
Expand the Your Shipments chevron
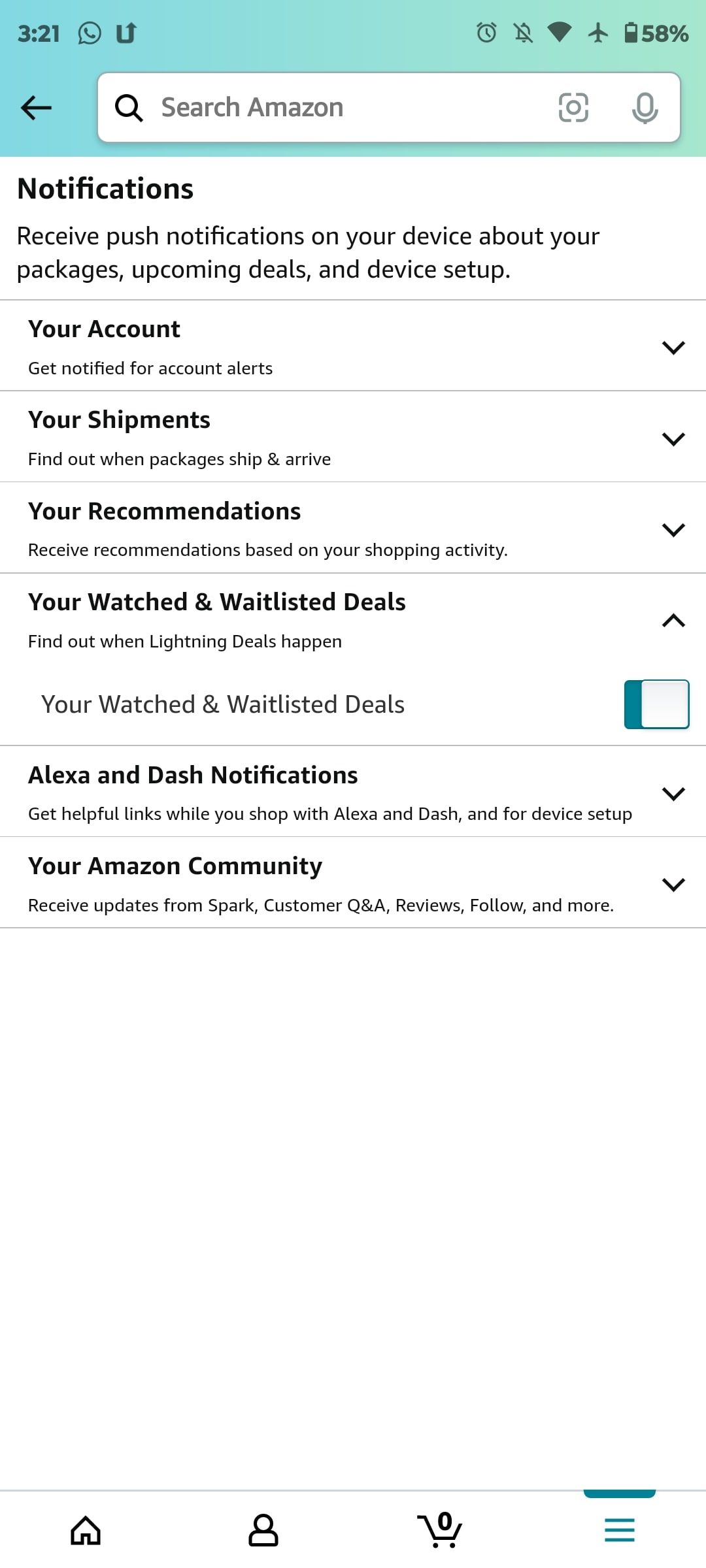673,438
